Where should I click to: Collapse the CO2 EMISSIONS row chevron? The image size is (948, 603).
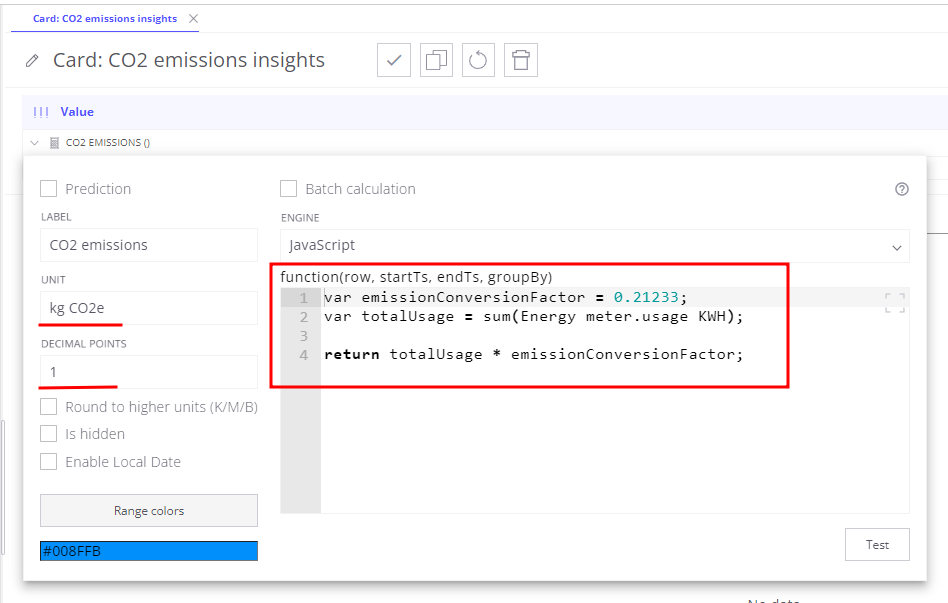click(35, 143)
